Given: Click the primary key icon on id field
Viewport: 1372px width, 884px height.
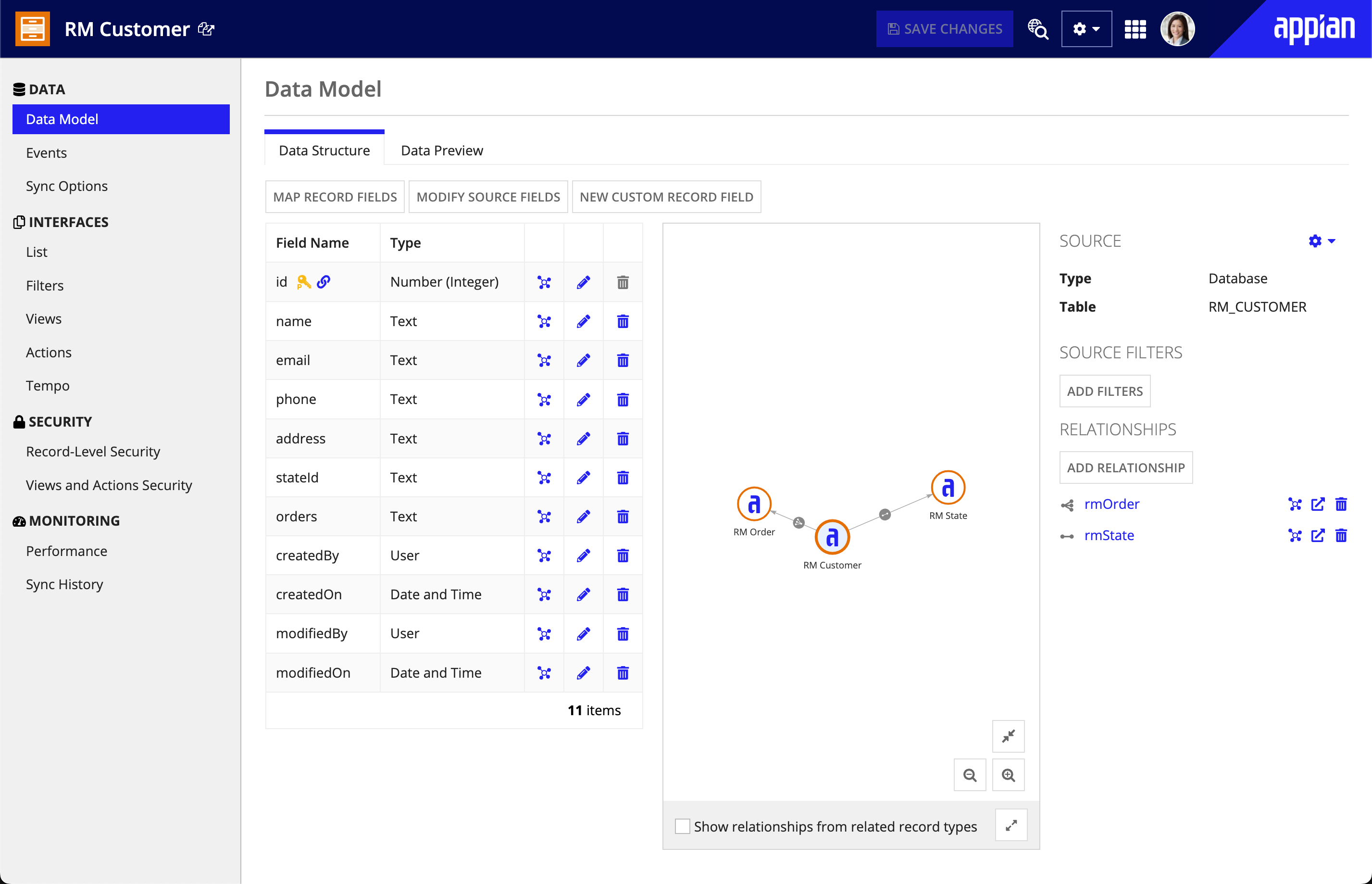Looking at the screenshot, I should [303, 282].
